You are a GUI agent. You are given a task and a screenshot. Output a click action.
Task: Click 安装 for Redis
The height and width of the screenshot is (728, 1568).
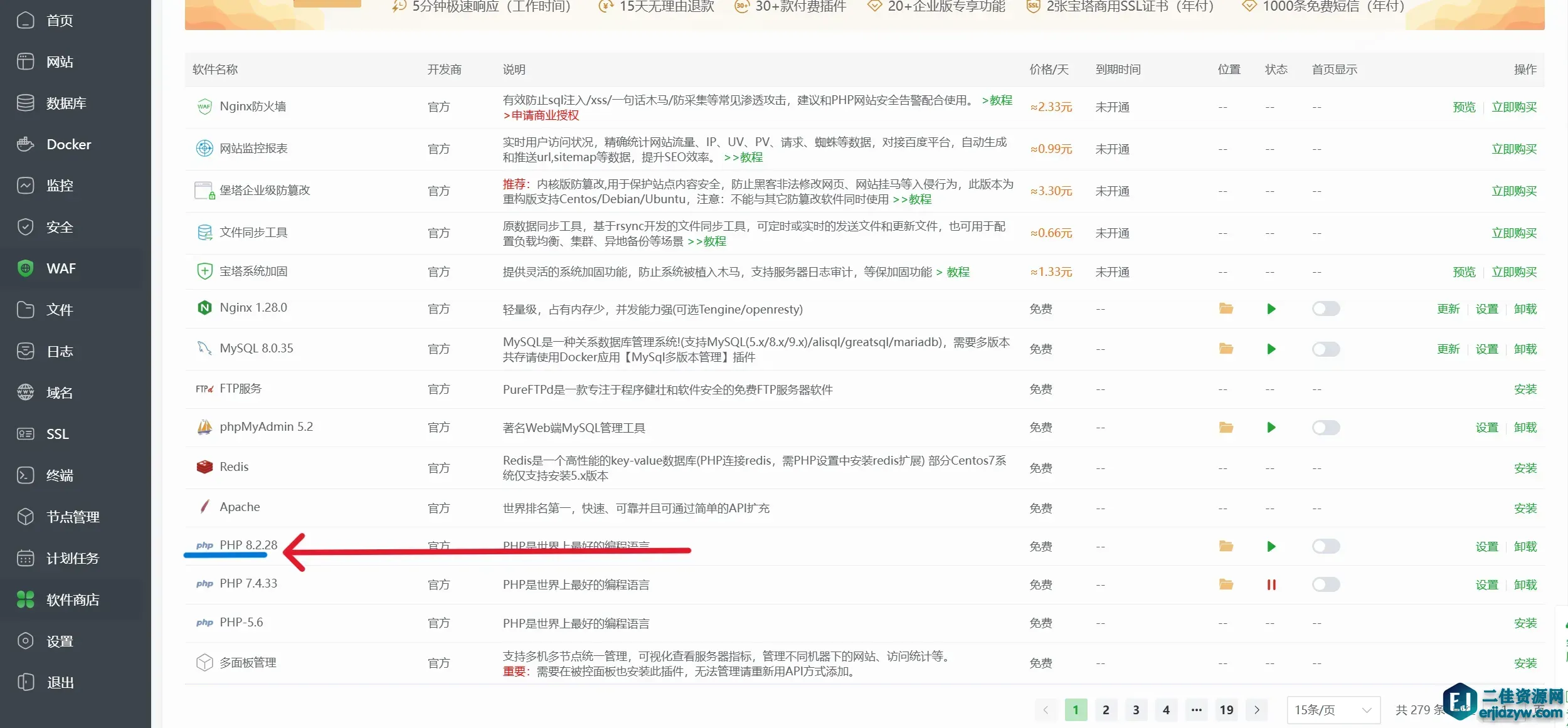(x=1525, y=468)
